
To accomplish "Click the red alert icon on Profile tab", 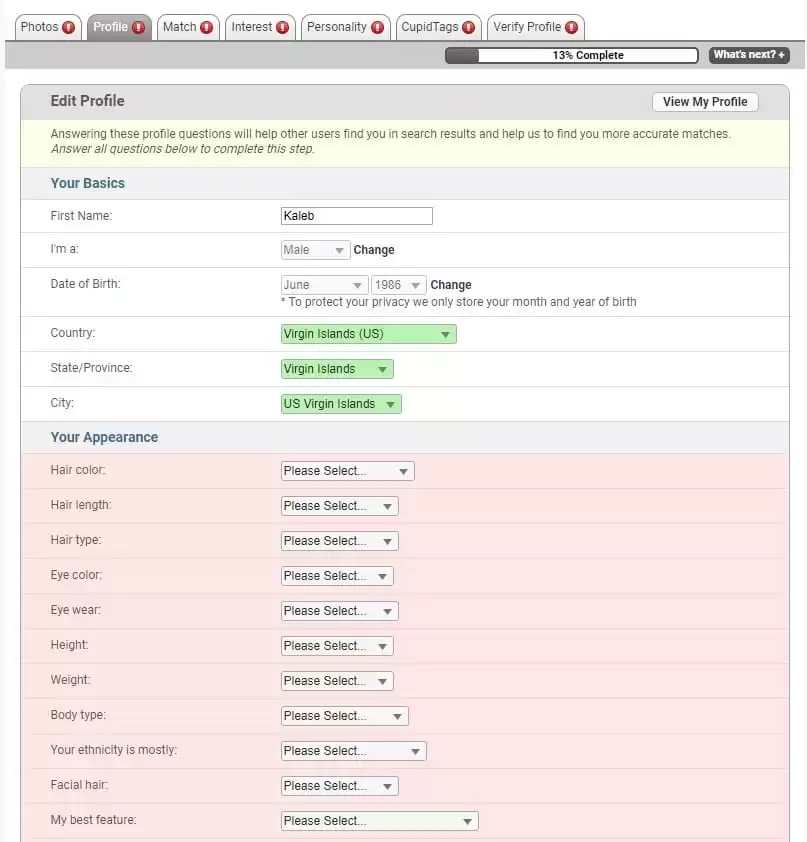I will (x=138, y=27).
